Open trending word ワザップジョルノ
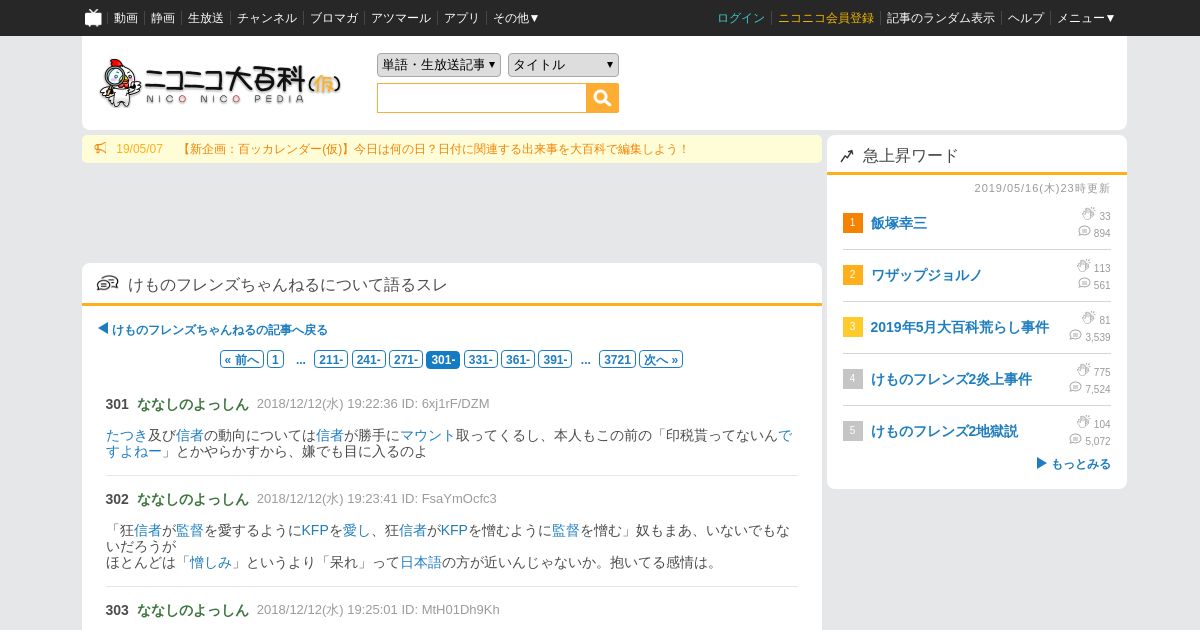Viewport: 1200px width, 630px height. point(927,275)
